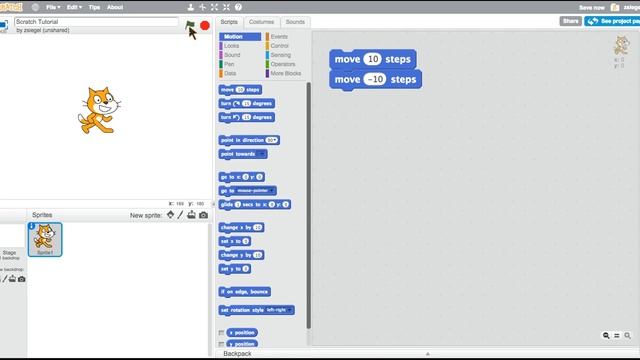Choose new sprite from library
The height and width of the screenshot is (360, 640).
(x=171, y=215)
